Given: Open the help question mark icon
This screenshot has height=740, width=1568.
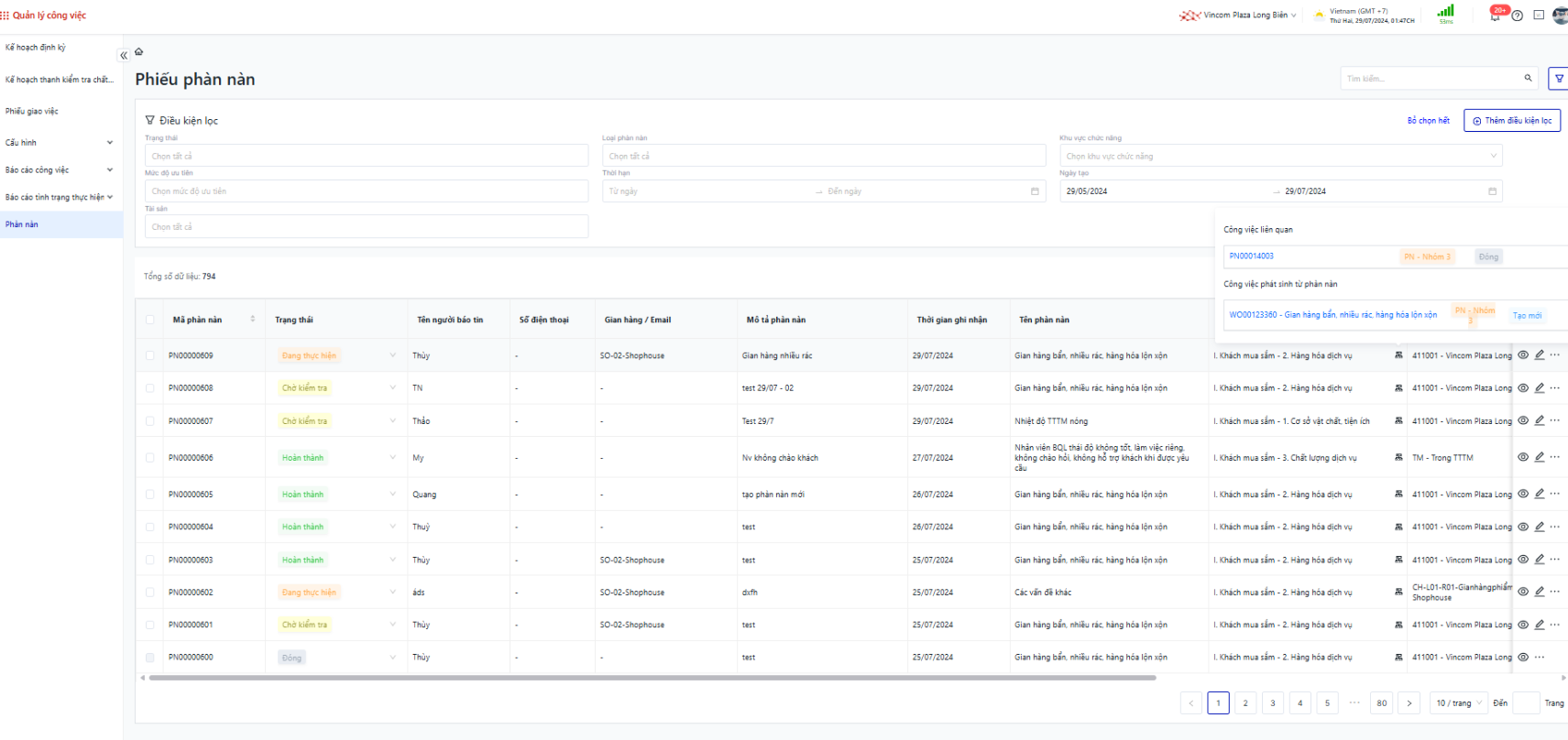Looking at the screenshot, I should [x=1518, y=16].
